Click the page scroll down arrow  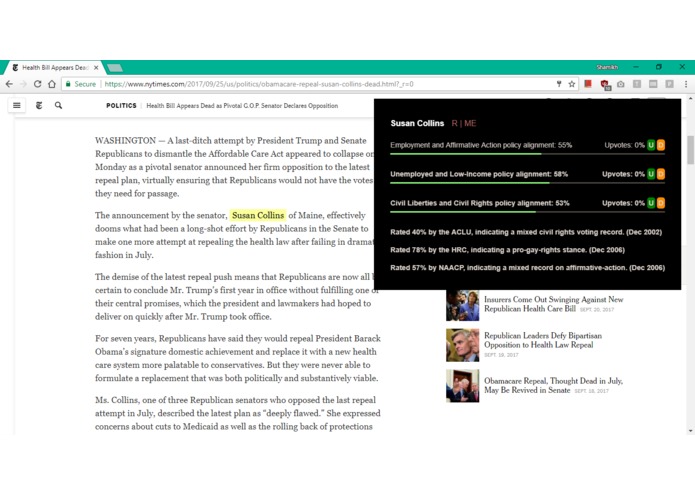[x=691, y=430]
